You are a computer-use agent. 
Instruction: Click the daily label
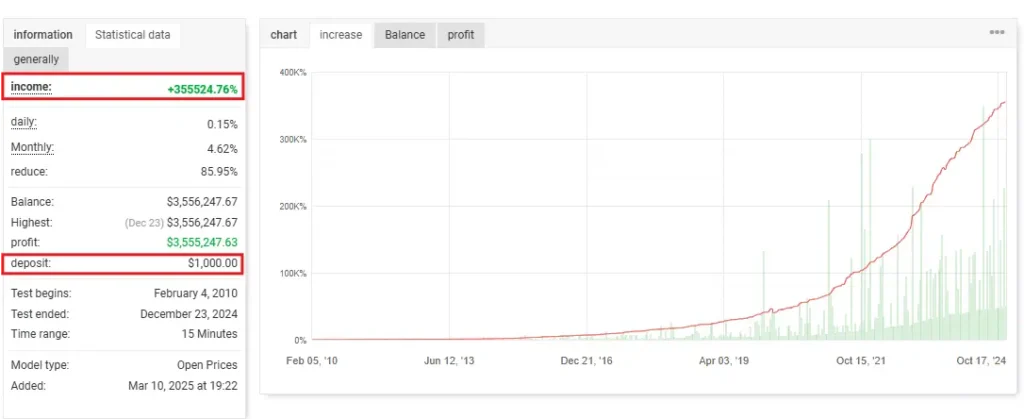pos(24,123)
